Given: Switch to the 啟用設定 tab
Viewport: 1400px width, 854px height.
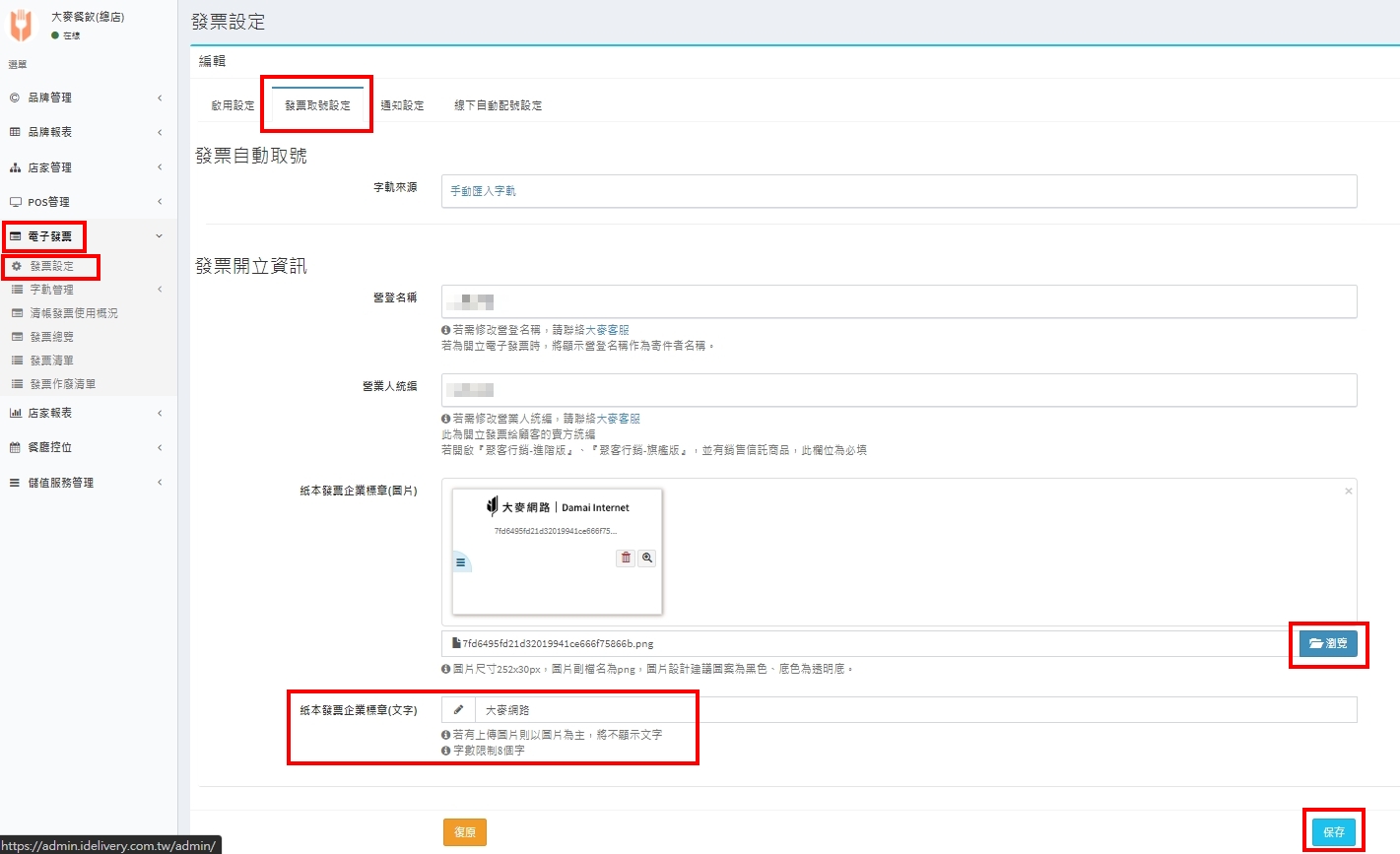Looking at the screenshot, I should [x=233, y=105].
